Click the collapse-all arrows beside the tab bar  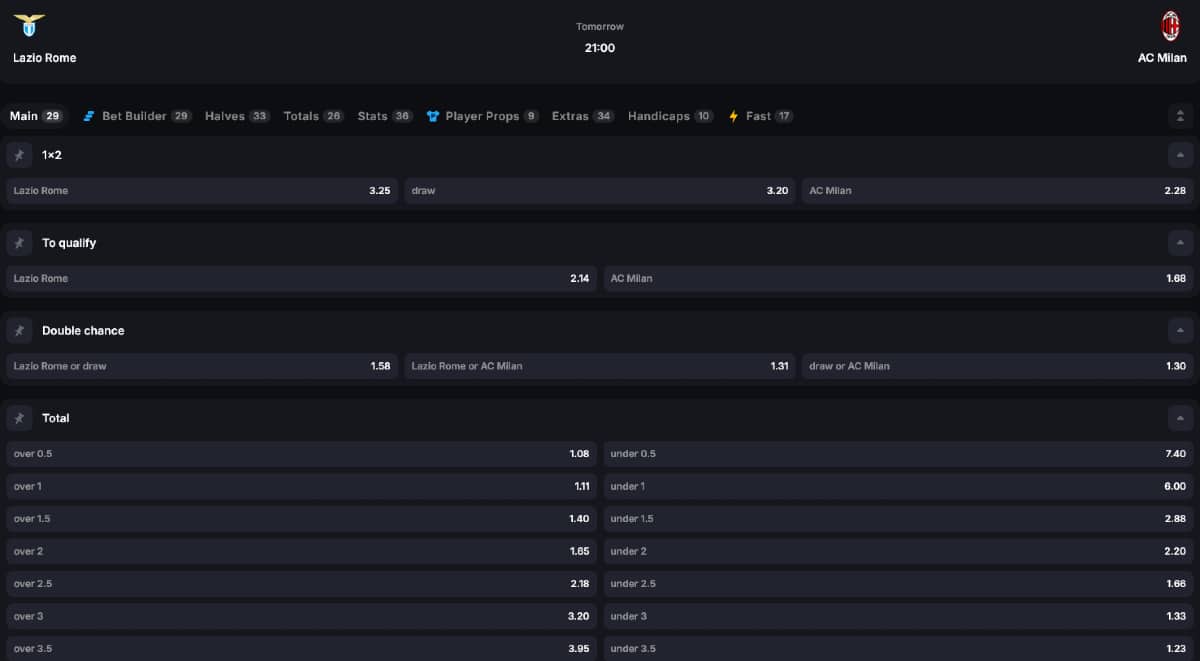coord(1181,115)
